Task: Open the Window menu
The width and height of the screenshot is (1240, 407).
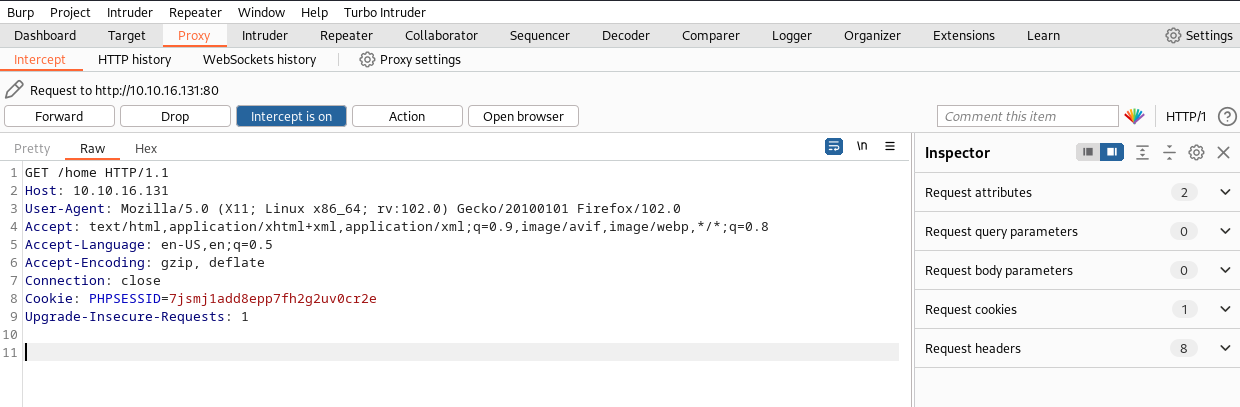Action: (x=262, y=12)
